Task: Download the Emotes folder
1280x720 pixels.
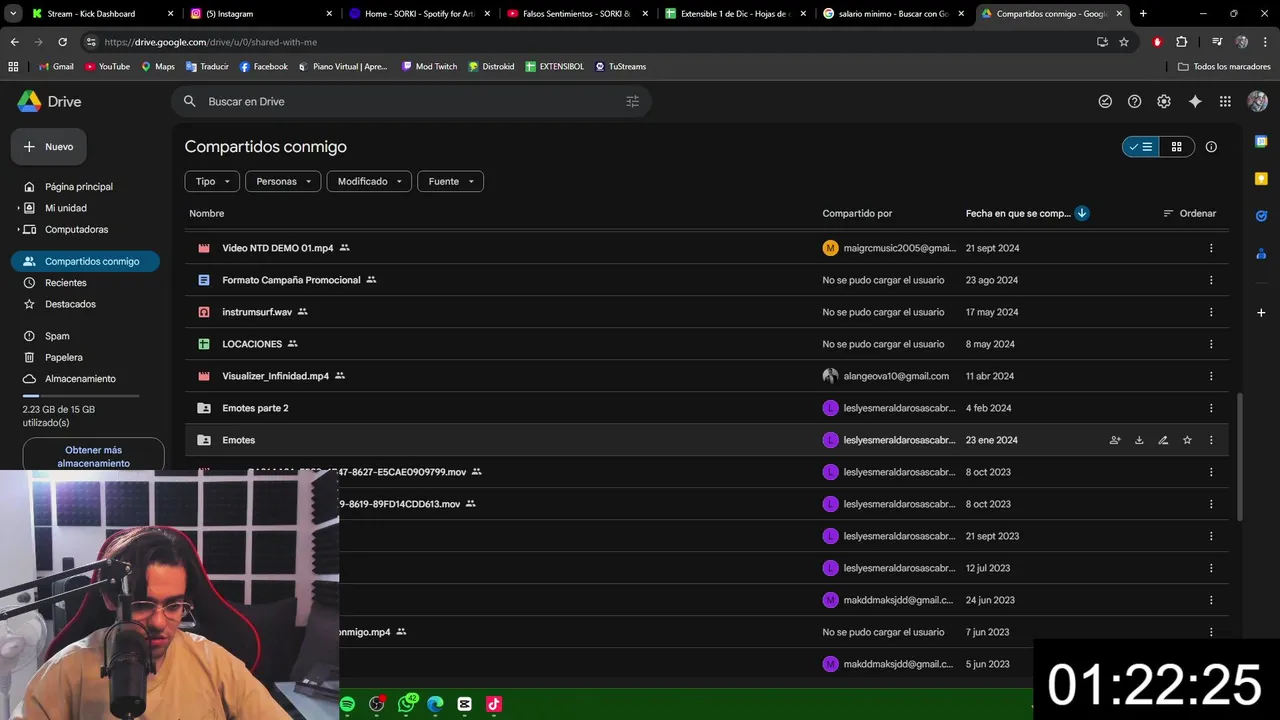Action: (1139, 440)
